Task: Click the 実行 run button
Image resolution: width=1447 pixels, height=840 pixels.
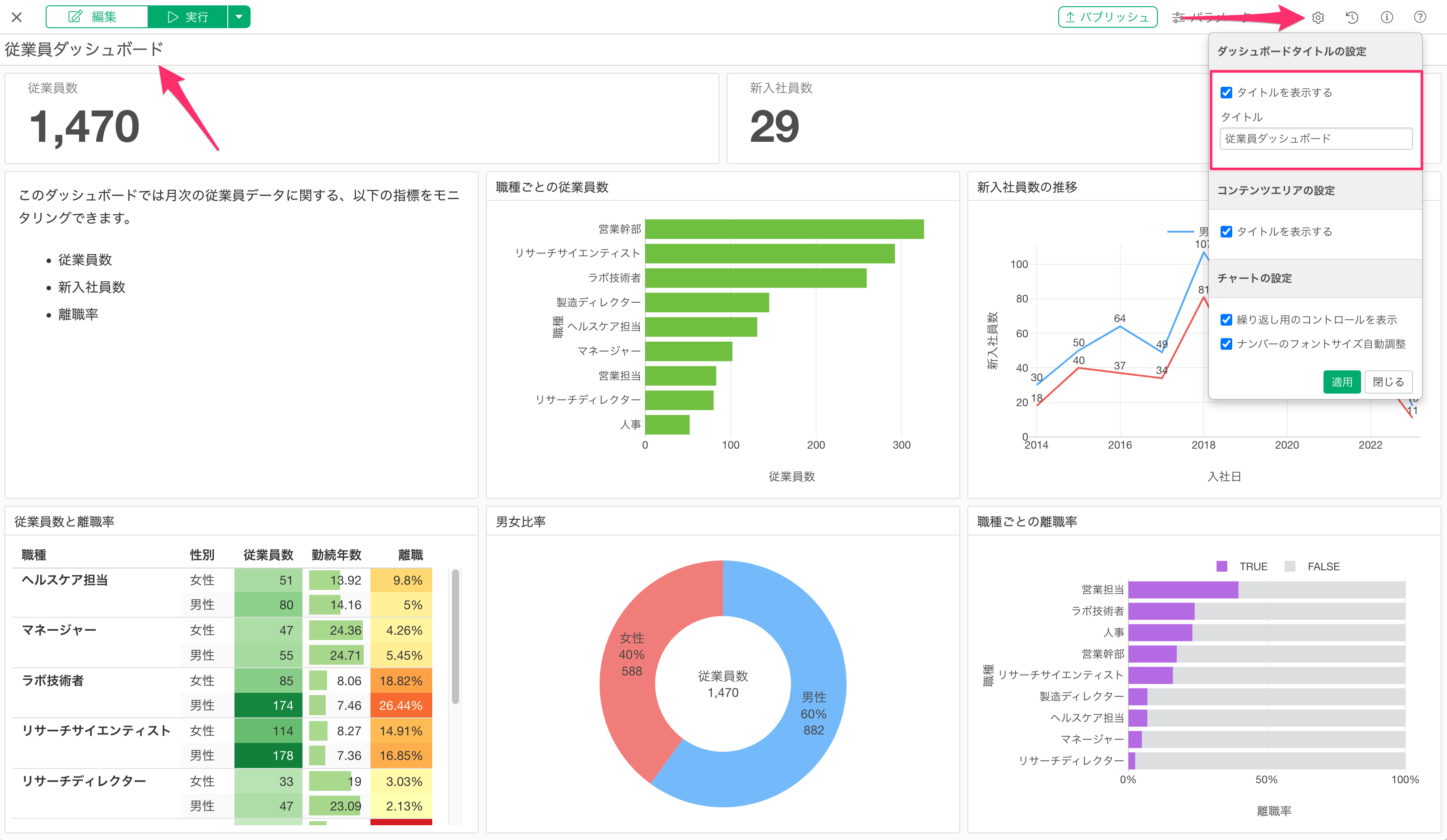Action: tap(188, 17)
